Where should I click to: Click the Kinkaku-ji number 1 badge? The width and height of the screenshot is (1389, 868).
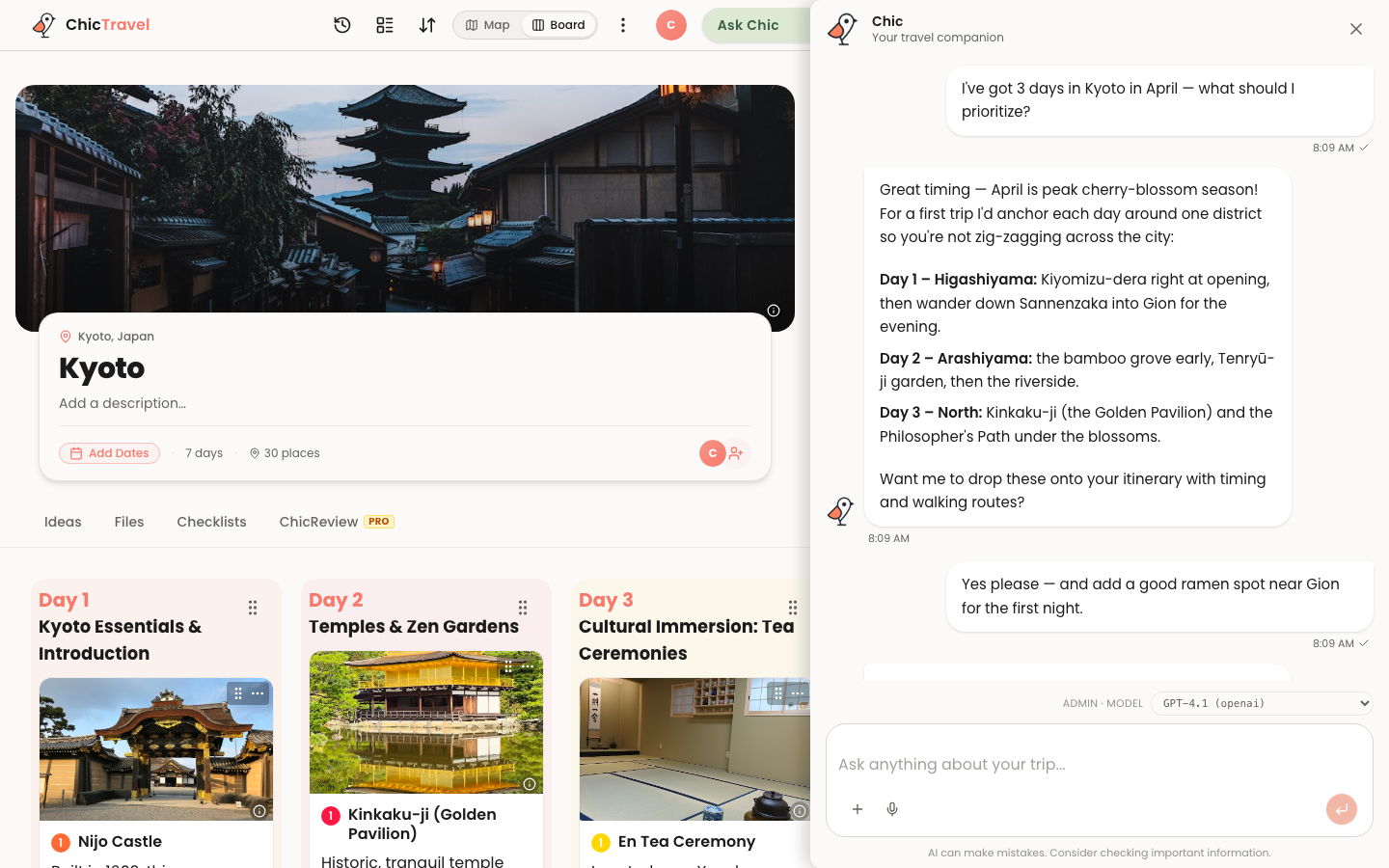pyautogui.click(x=331, y=816)
